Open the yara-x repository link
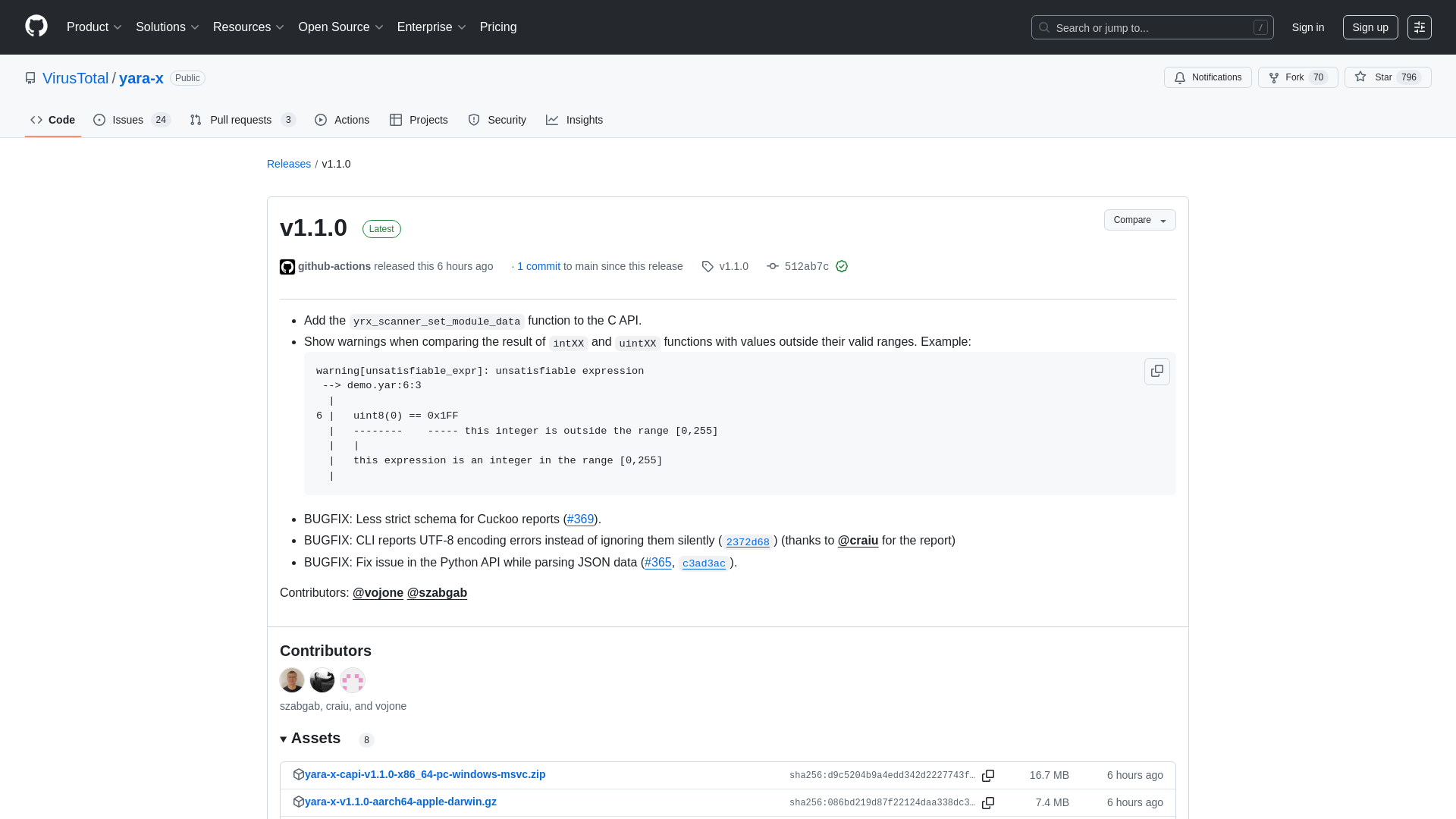This screenshot has width=1456, height=819. click(x=141, y=78)
